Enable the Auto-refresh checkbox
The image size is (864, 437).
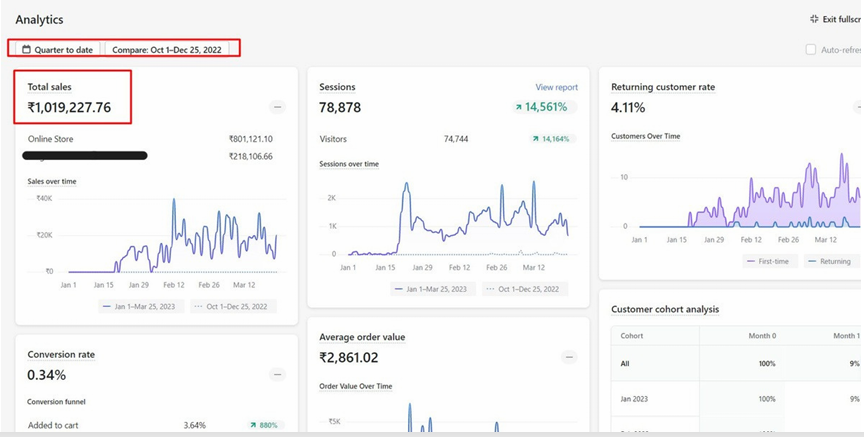(811, 49)
